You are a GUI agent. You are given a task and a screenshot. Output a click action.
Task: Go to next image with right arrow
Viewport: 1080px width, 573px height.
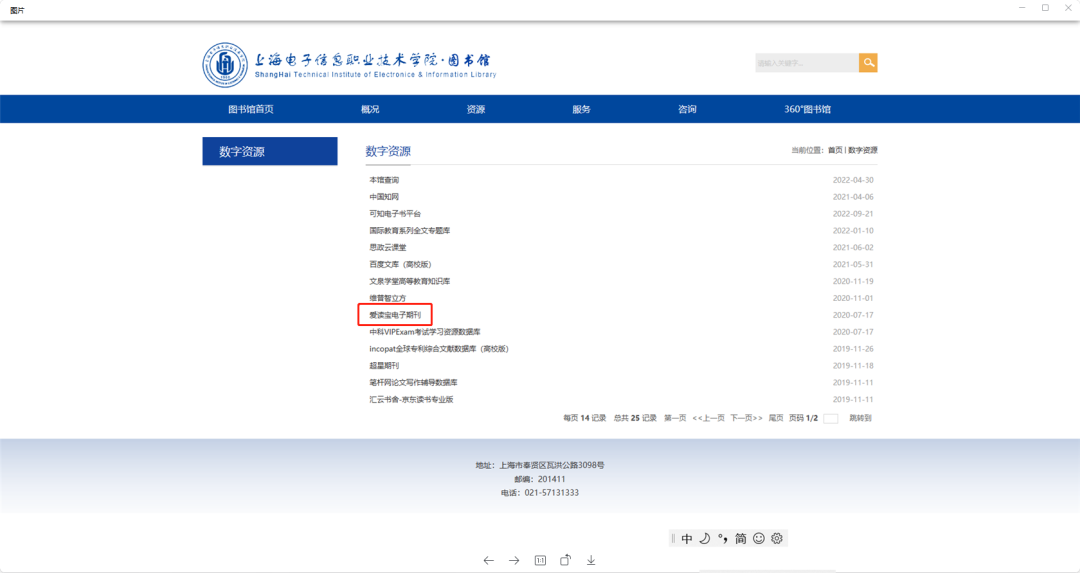coord(514,561)
